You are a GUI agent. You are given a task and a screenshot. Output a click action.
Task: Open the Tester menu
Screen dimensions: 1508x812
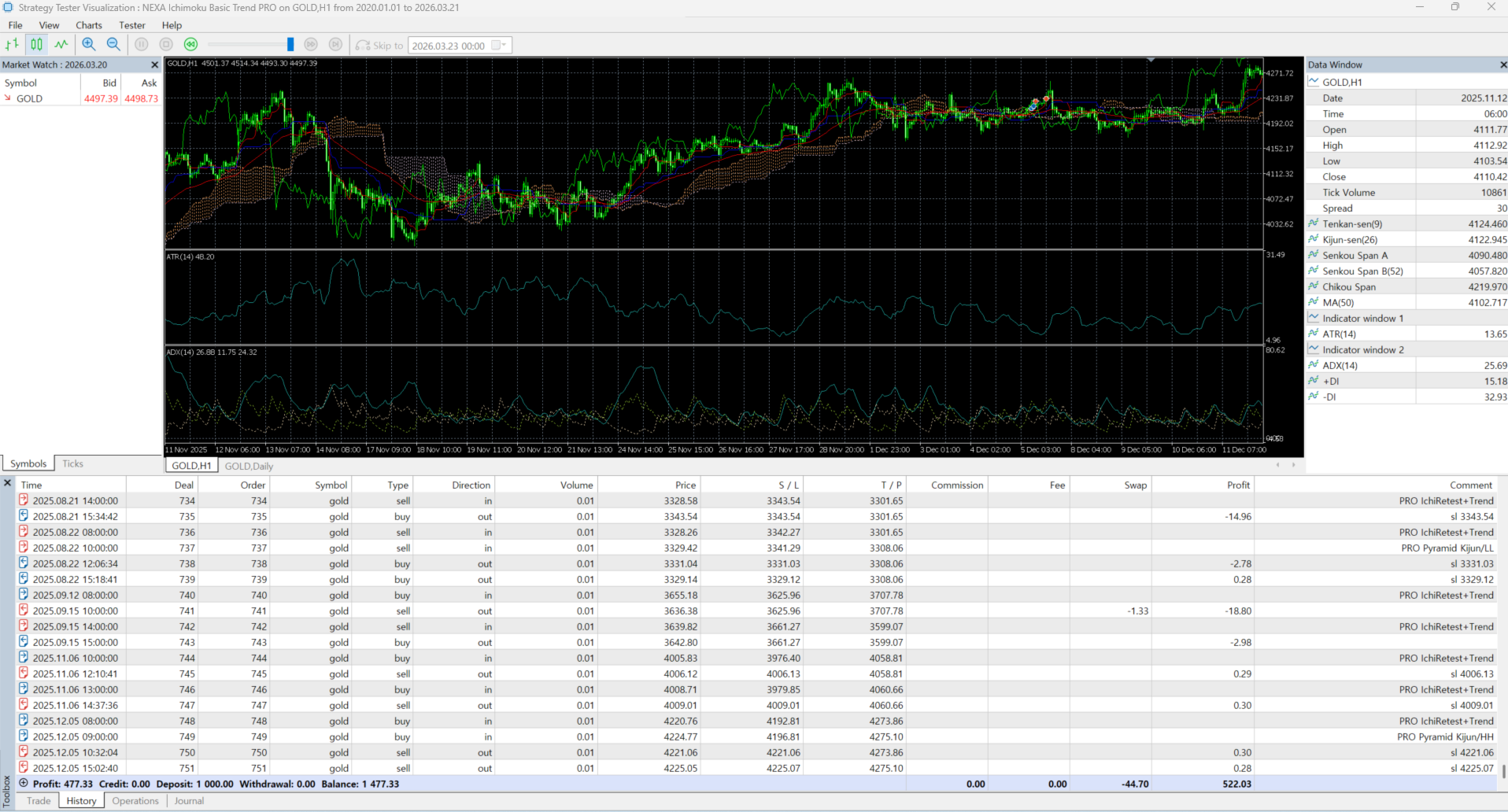pyautogui.click(x=131, y=25)
